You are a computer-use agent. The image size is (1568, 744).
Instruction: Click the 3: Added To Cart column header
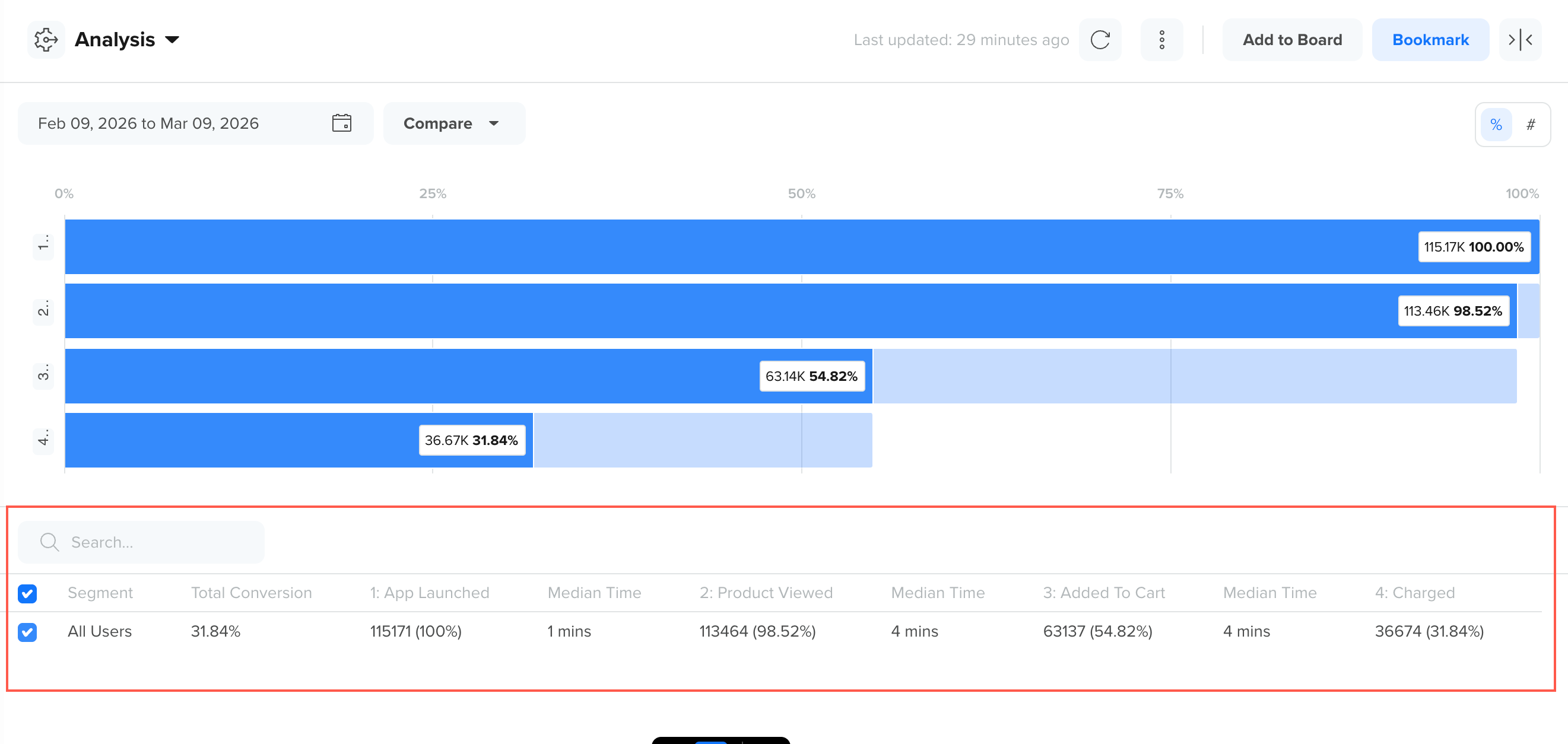(1103, 593)
